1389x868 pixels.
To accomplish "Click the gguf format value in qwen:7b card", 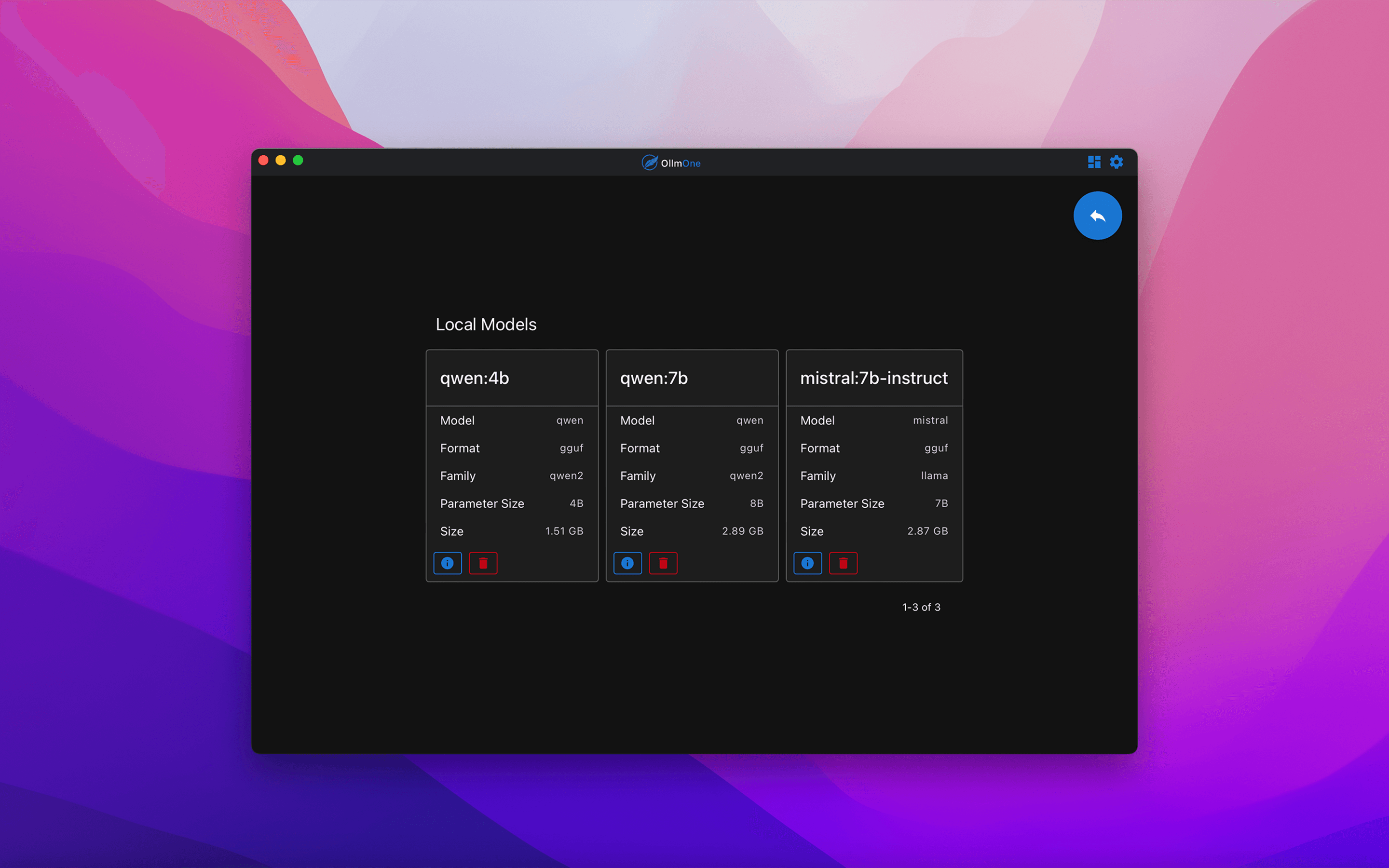I will (x=751, y=448).
